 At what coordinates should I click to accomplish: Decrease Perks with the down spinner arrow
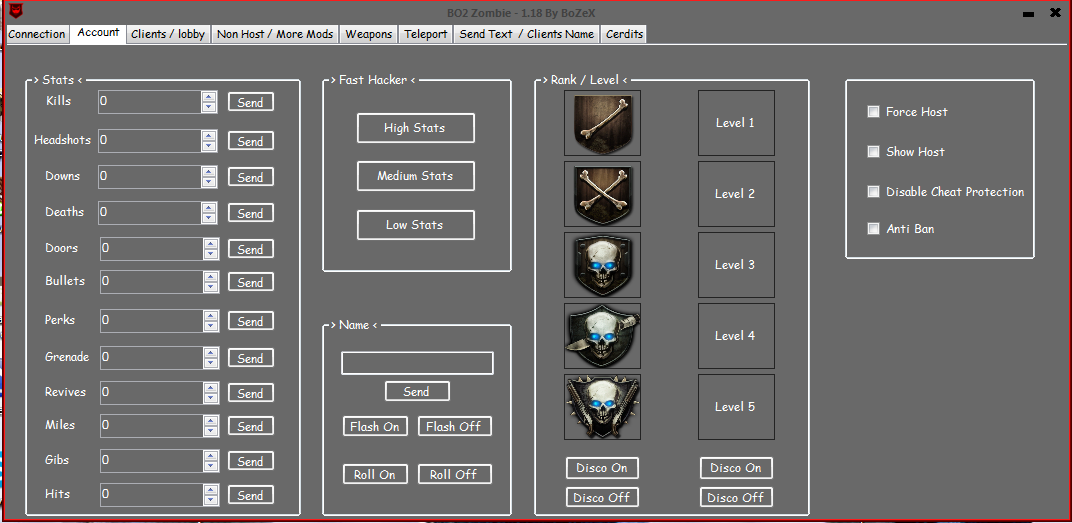[x=211, y=326]
